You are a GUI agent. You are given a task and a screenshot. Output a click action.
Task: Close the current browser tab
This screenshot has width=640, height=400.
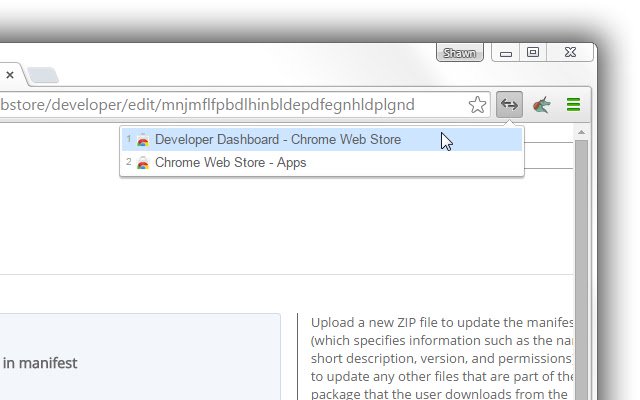tap(10, 75)
